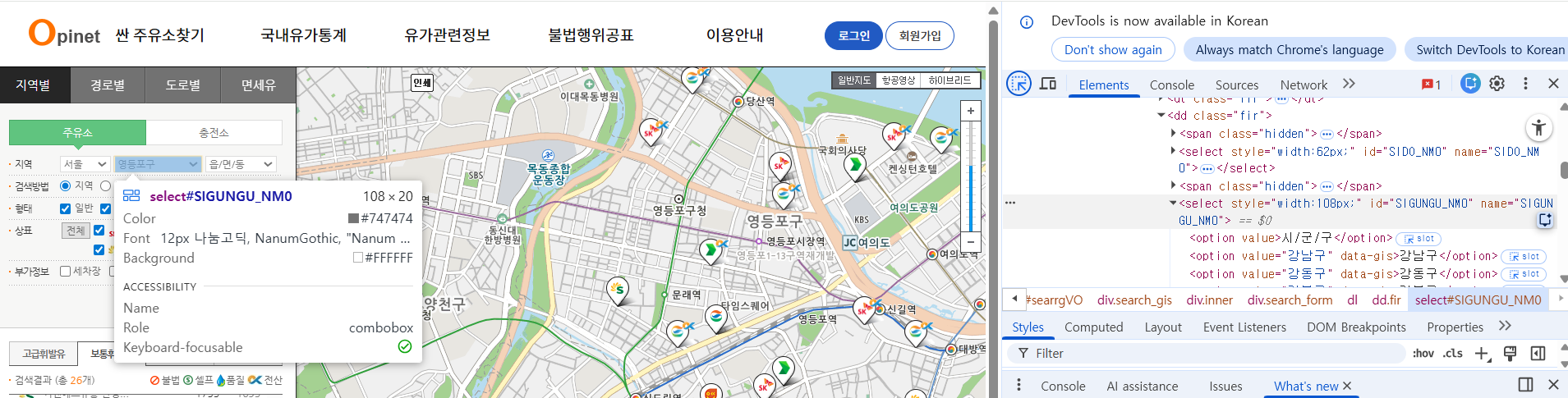Viewport: 1568px width, 398px height.
Task: Expand more Styles pane tabs chevron
Action: point(1505,326)
